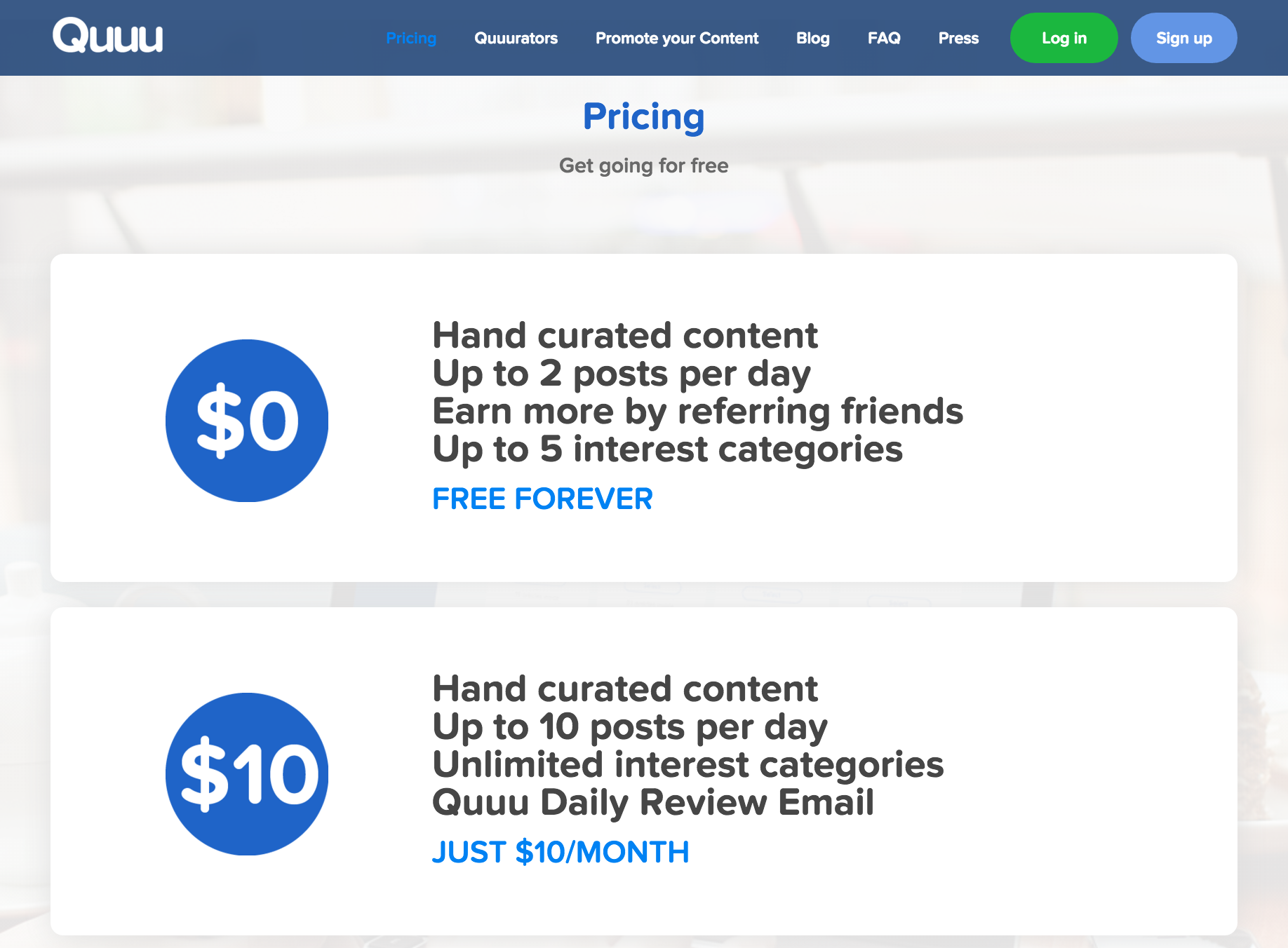
Task: Open the FAQ page
Action: point(883,38)
